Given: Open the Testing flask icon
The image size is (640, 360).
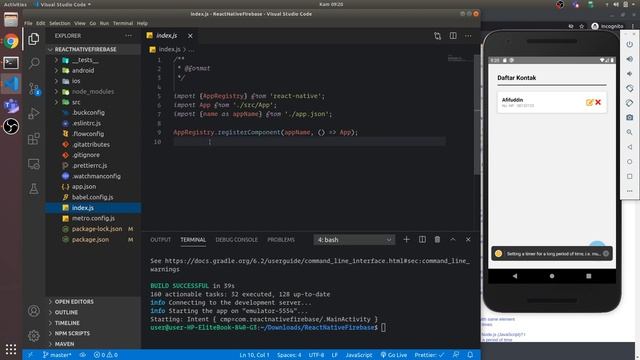Looking at the screenshot, I should [34, 189].
